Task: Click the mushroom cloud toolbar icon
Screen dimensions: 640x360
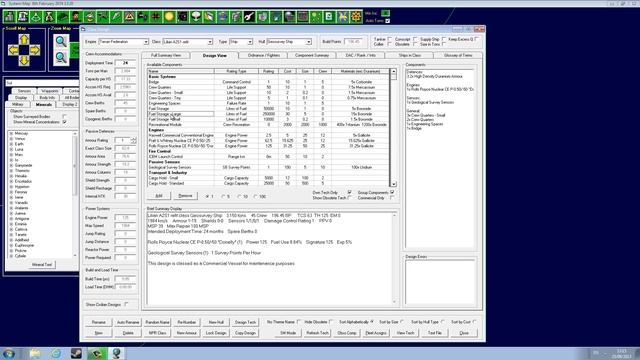Action: pyautogui.click(x=196, y=17)
